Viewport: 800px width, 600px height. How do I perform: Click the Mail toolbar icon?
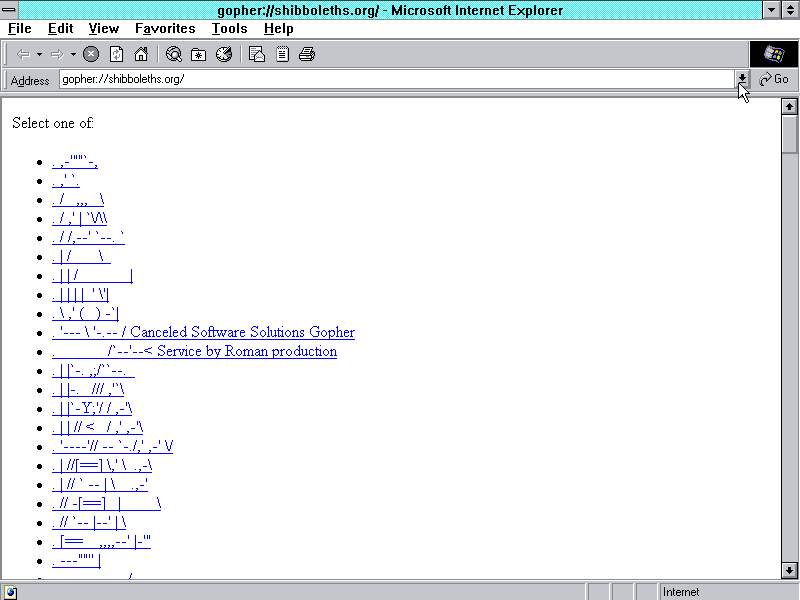(257, 54)
